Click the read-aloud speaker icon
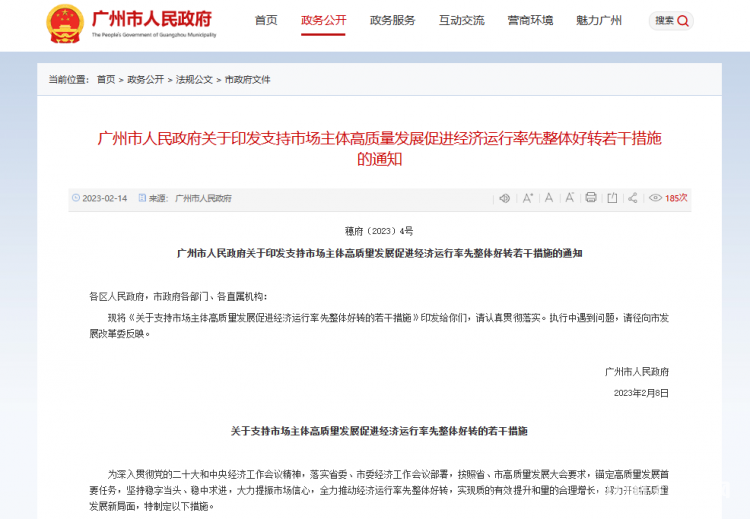750x519 pixels. (x=505, y=198)
